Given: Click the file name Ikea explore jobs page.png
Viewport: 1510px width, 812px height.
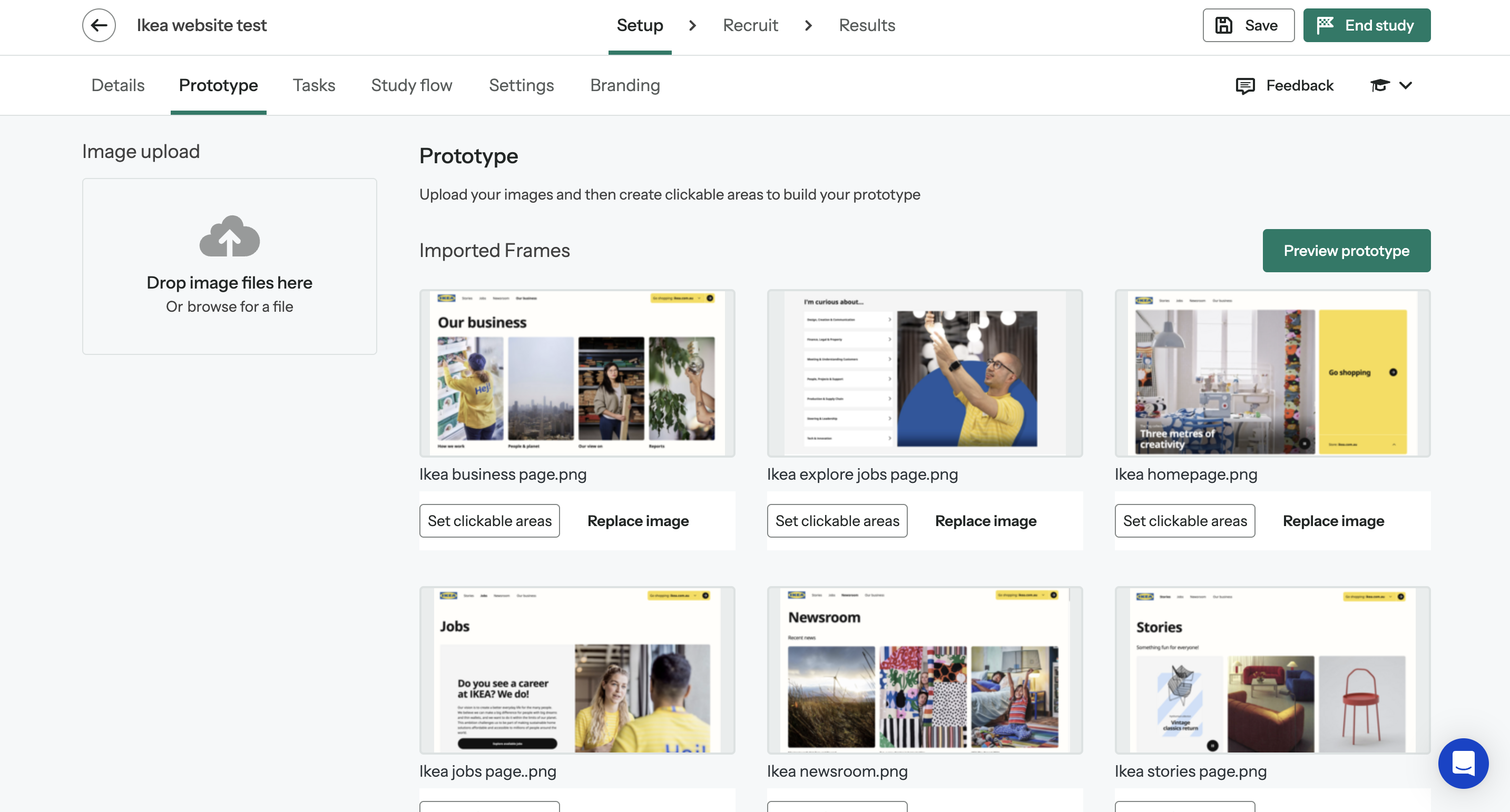Looking at the screenshot, I should click(x=862, y=474).
